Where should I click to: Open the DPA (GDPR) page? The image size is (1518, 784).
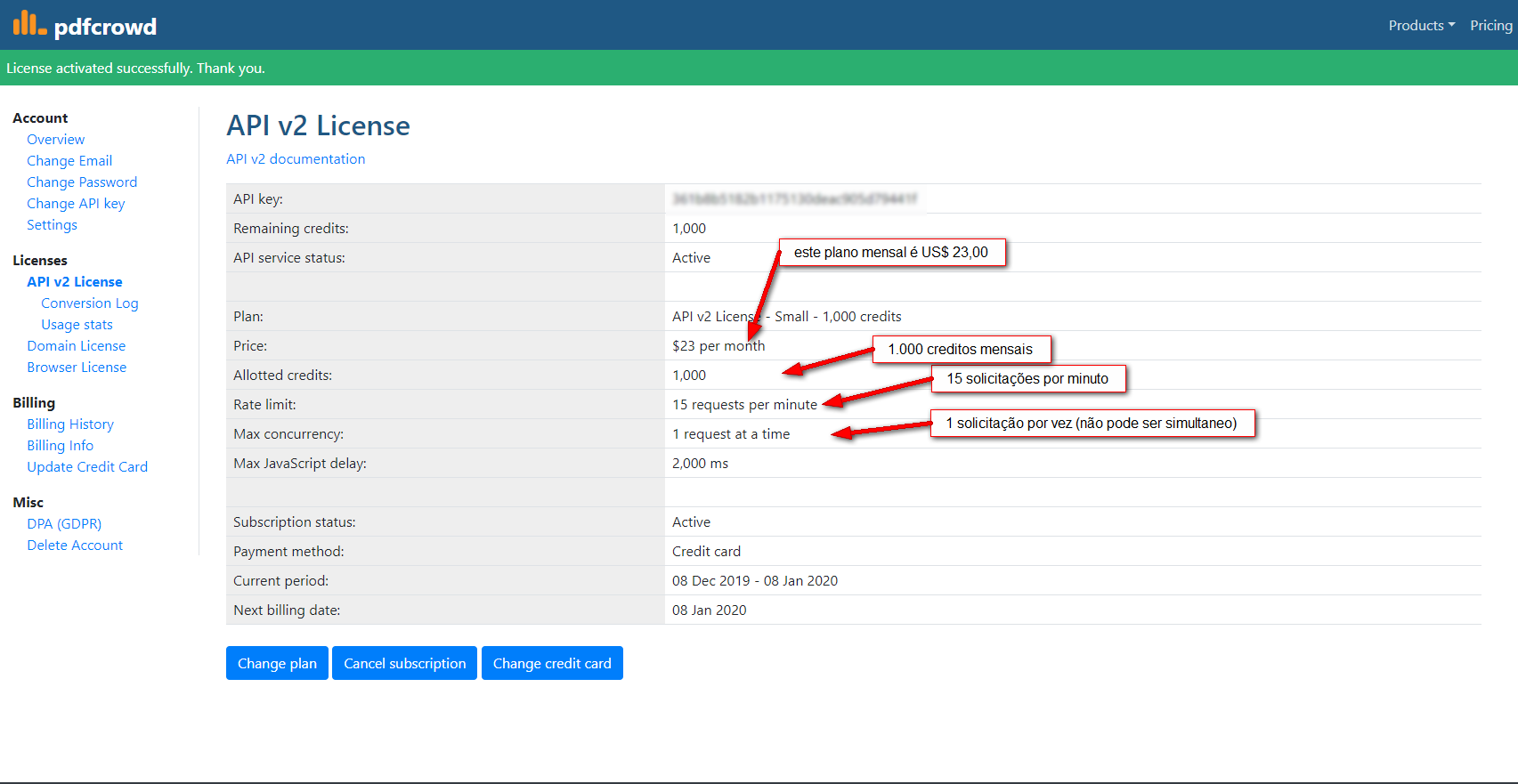click(x=64, y=524)
